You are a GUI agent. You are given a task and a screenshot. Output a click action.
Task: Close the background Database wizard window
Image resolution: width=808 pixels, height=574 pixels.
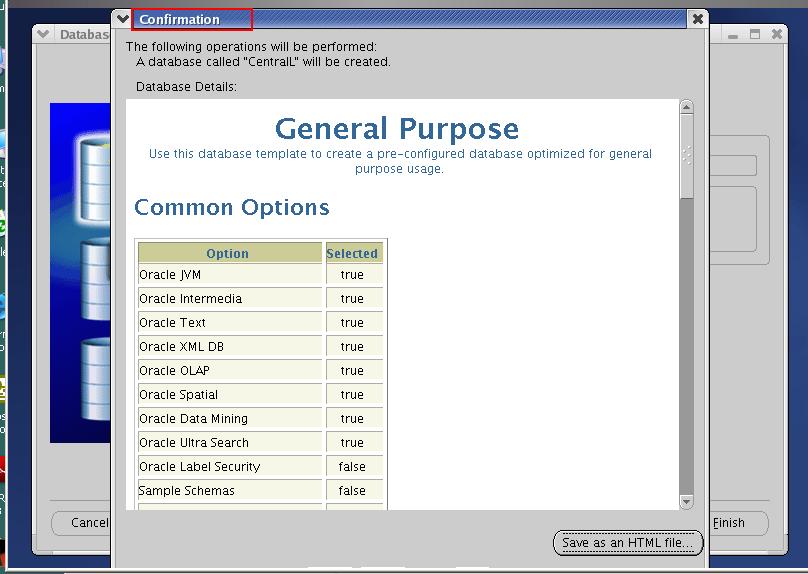click(x=777, y=34)
